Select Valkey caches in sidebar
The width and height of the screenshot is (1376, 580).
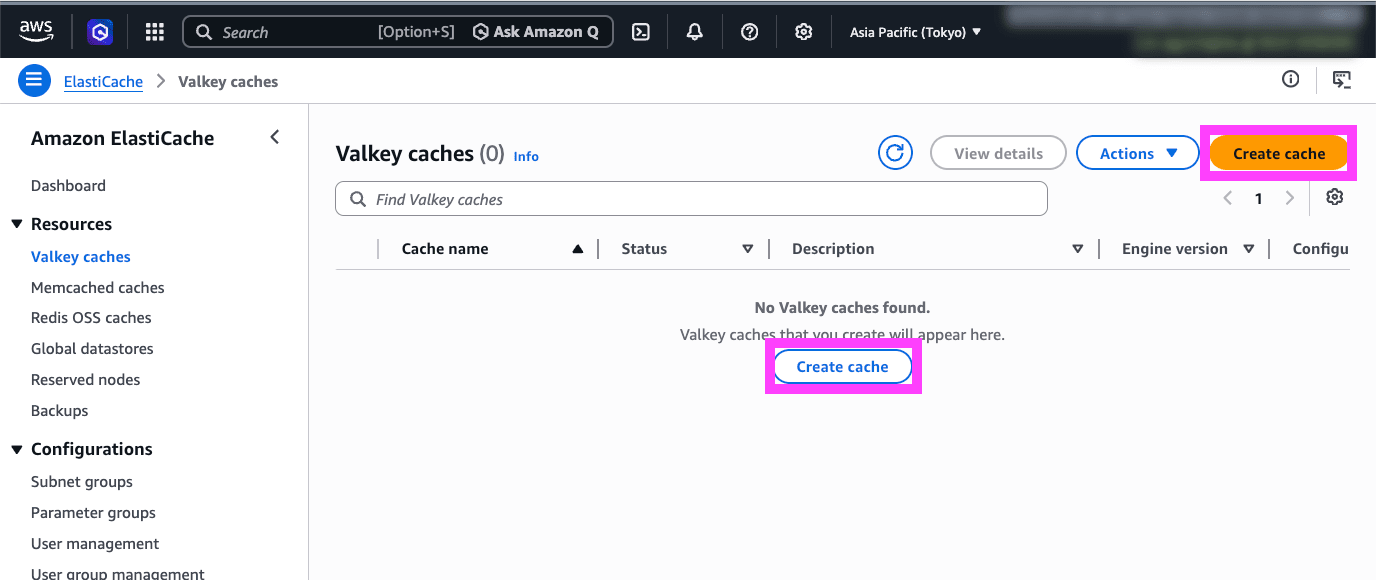click(x=81, y=257)
